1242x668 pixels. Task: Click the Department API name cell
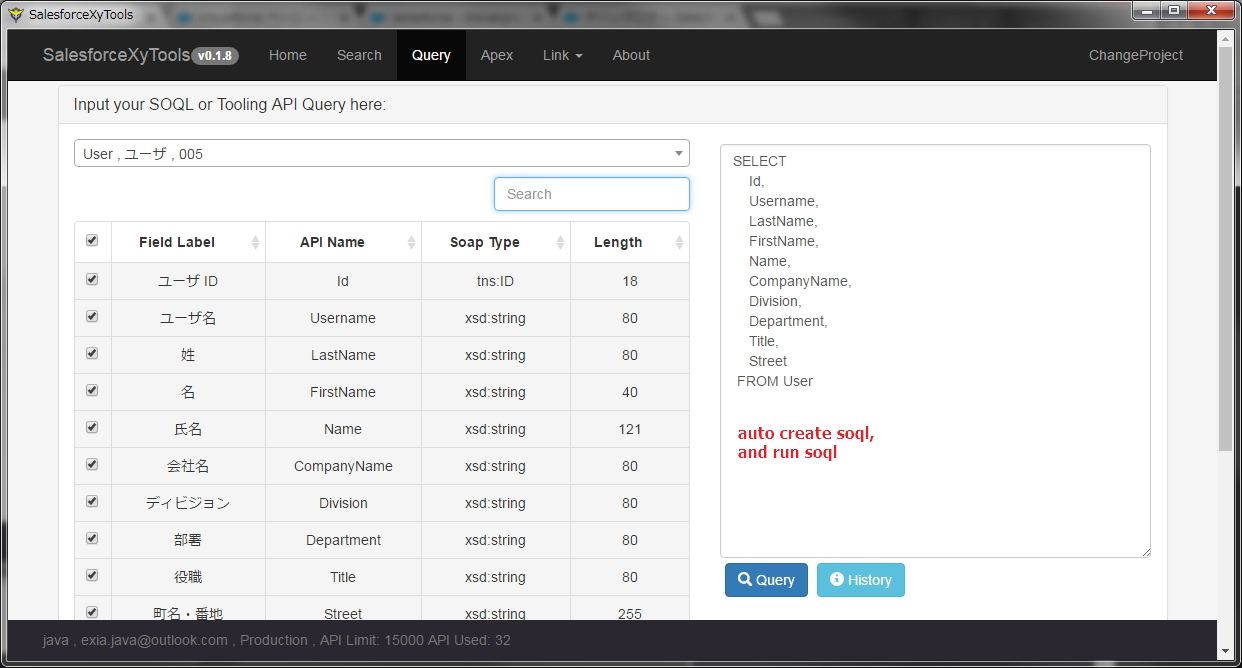click(343, 540)
